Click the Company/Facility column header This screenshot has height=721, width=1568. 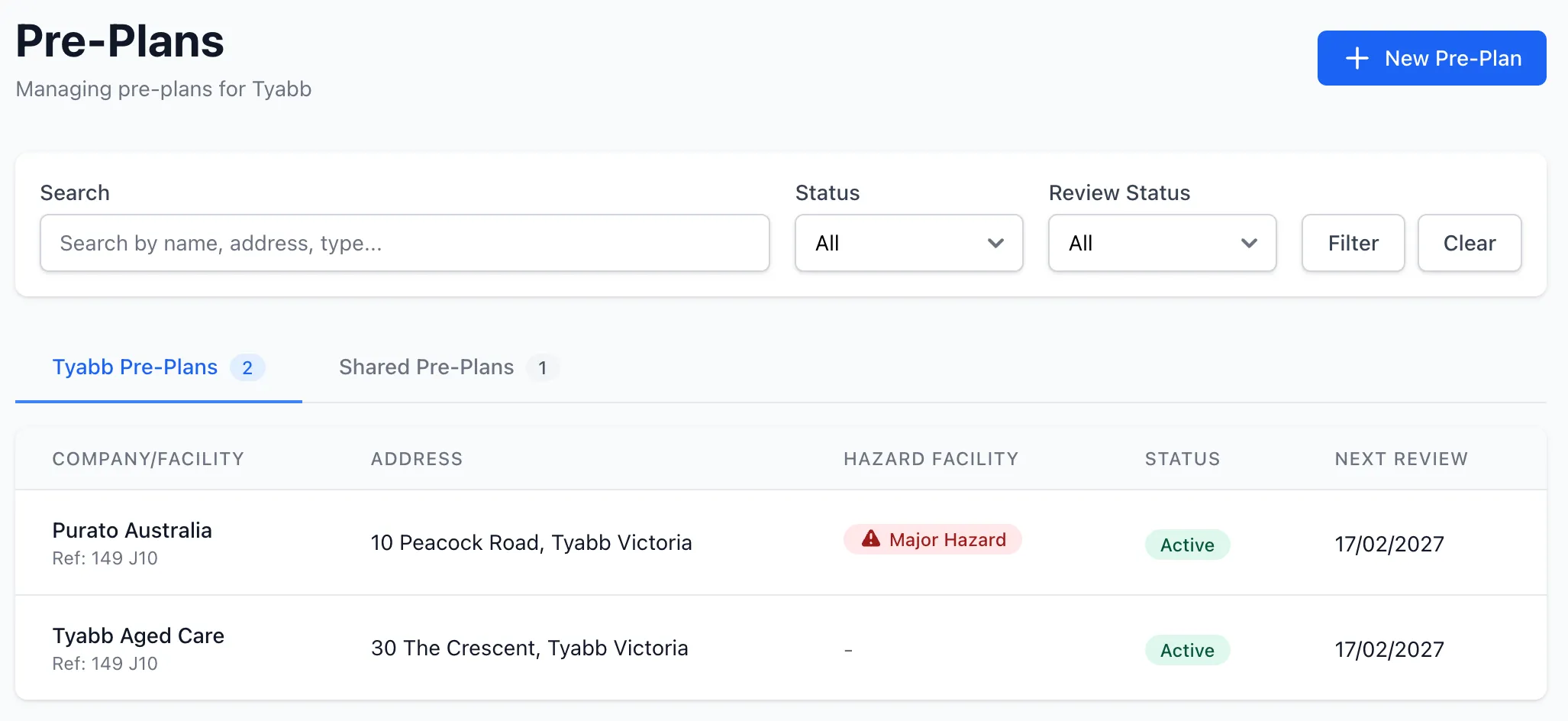click(148, 459)
